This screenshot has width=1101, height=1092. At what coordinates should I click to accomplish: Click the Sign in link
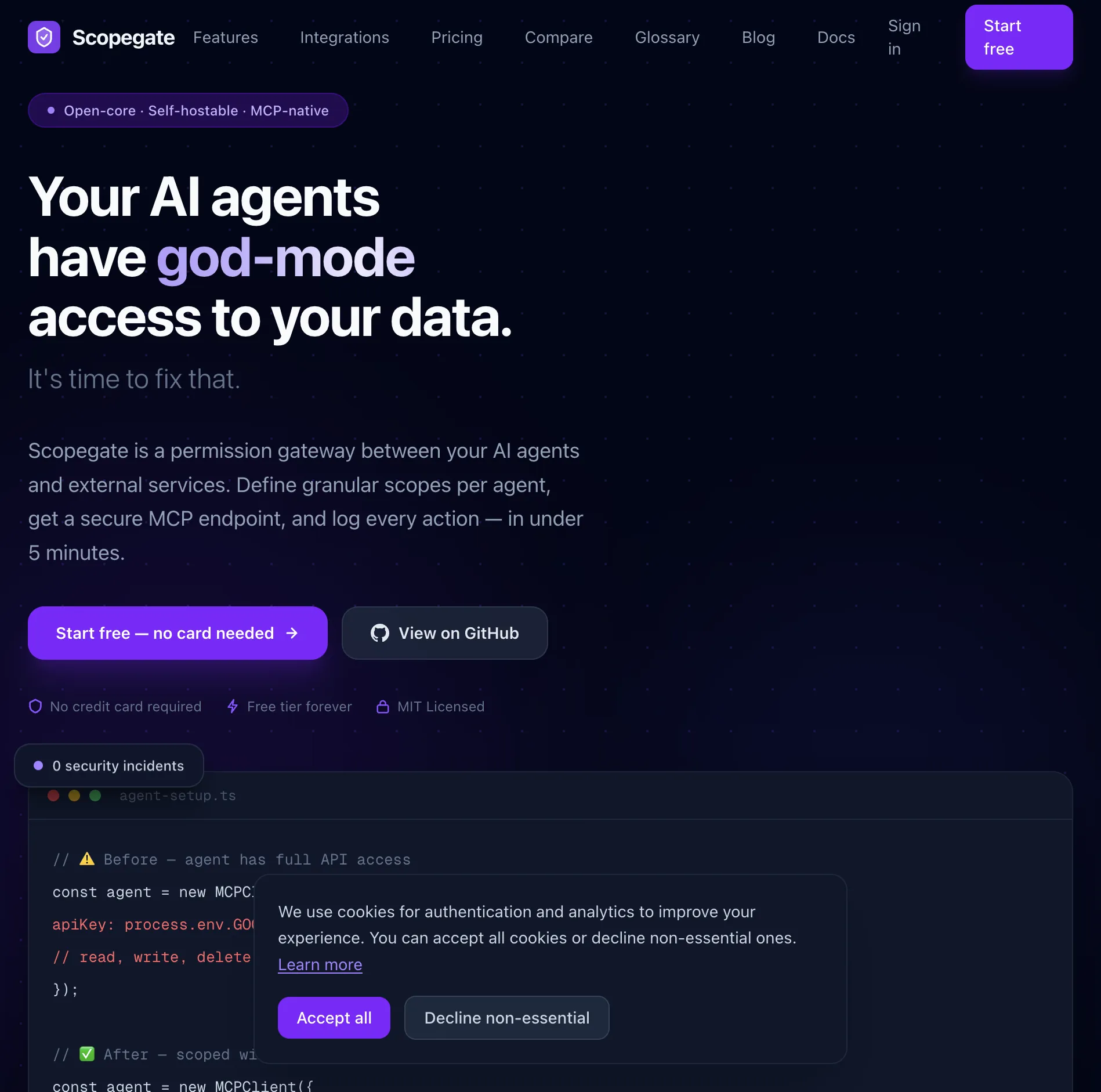coord(904,37)
